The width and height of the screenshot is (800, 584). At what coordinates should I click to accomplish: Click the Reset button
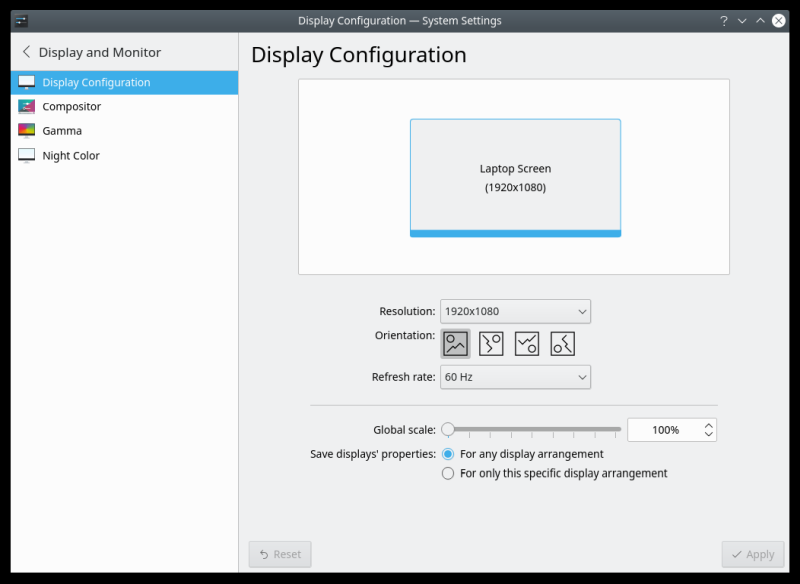pyautogui.click(x=280, y=554)
